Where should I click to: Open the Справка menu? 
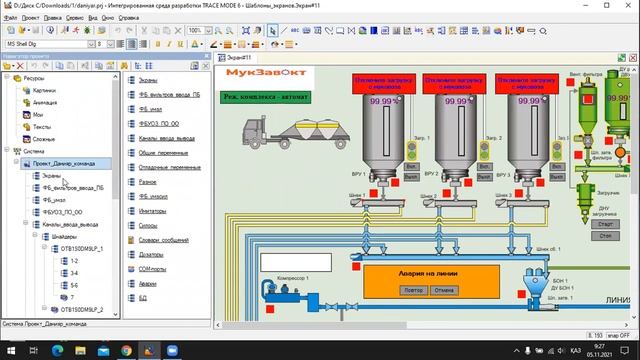[x=129, y=18]
